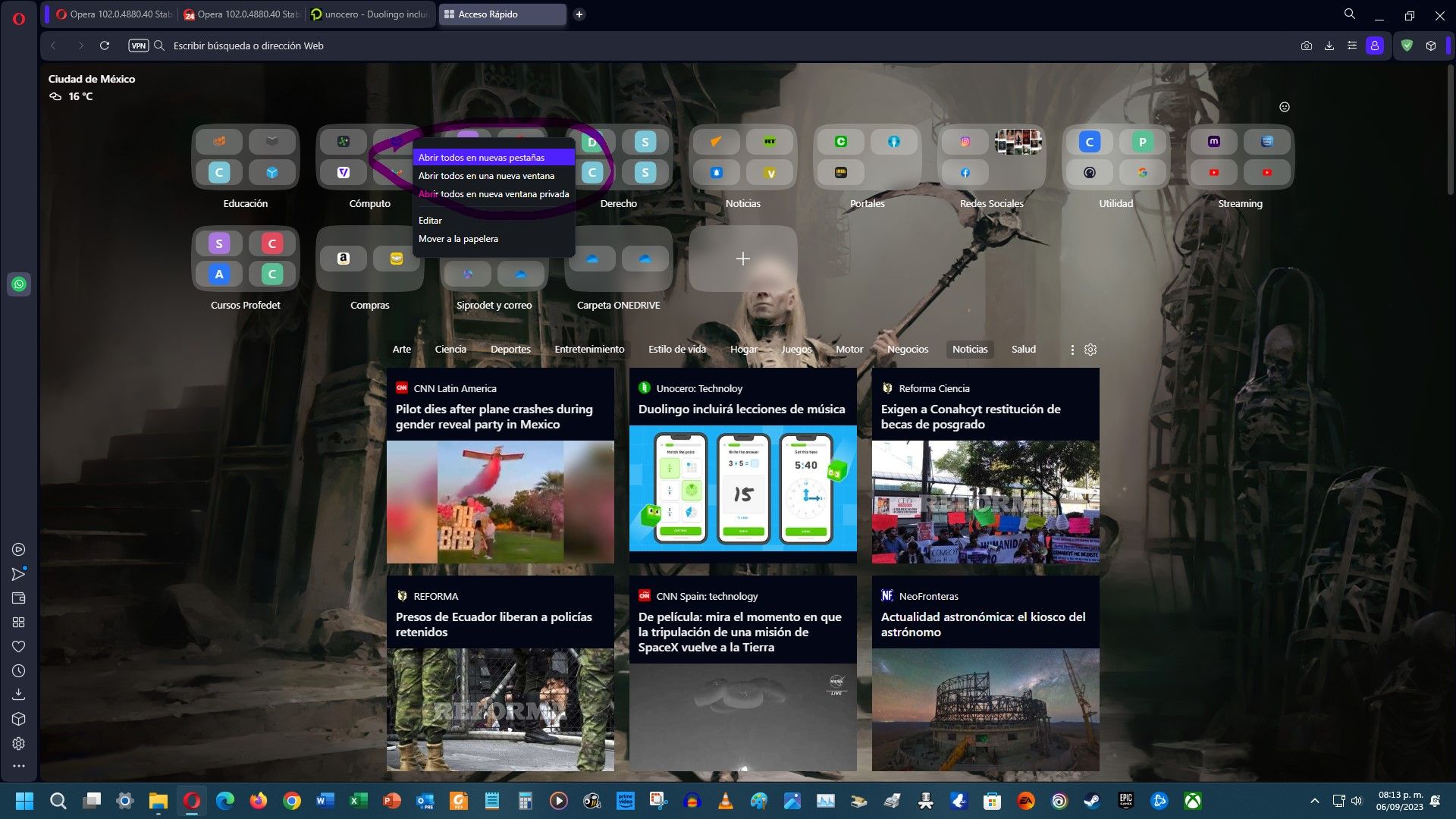Open news settings gear icon
Viewport: 1456px width, 819px height.
(x=1090, y=350)
